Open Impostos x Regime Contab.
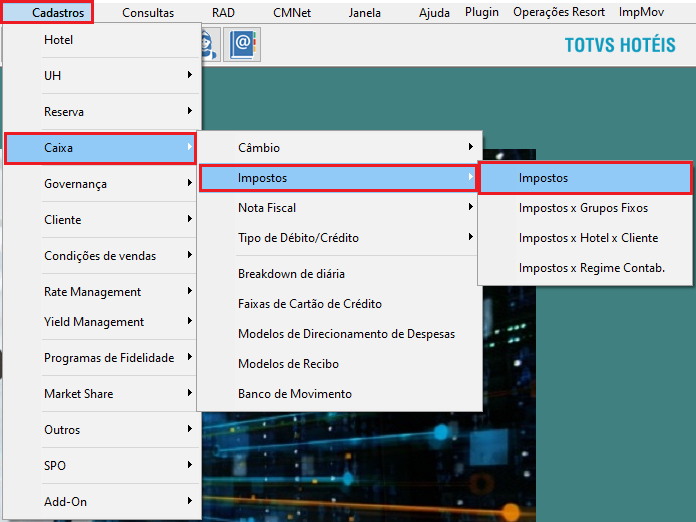Screen dimensions: 696x522 click(x=585, y=268)
